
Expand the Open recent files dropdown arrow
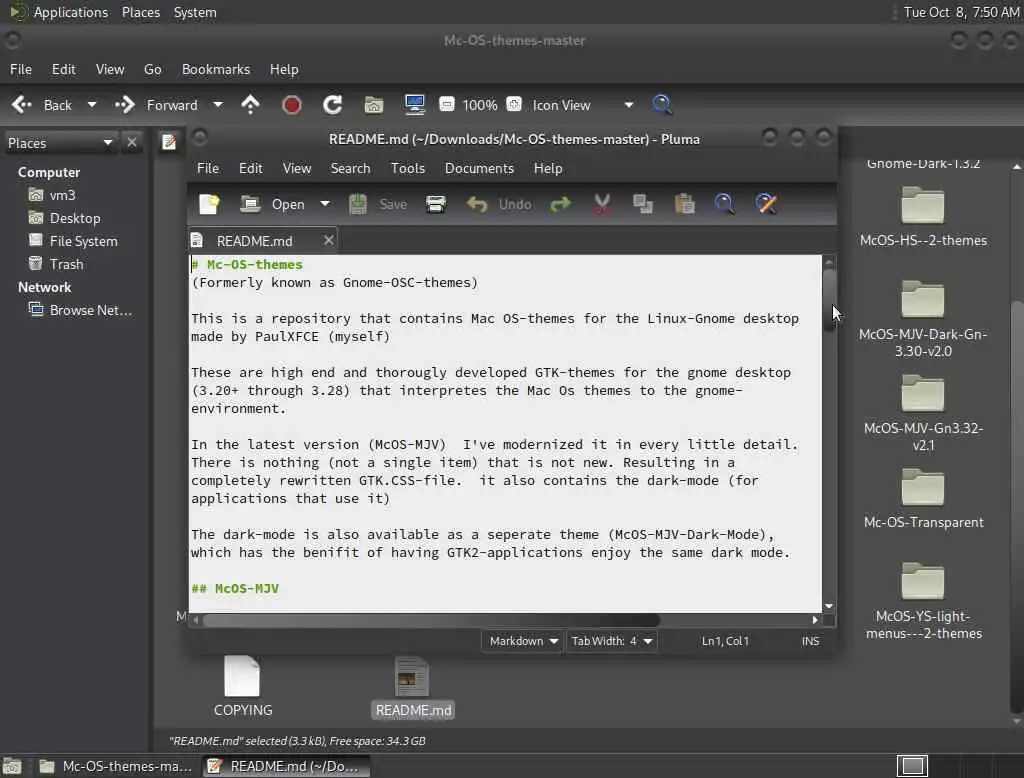pos(325,204)
